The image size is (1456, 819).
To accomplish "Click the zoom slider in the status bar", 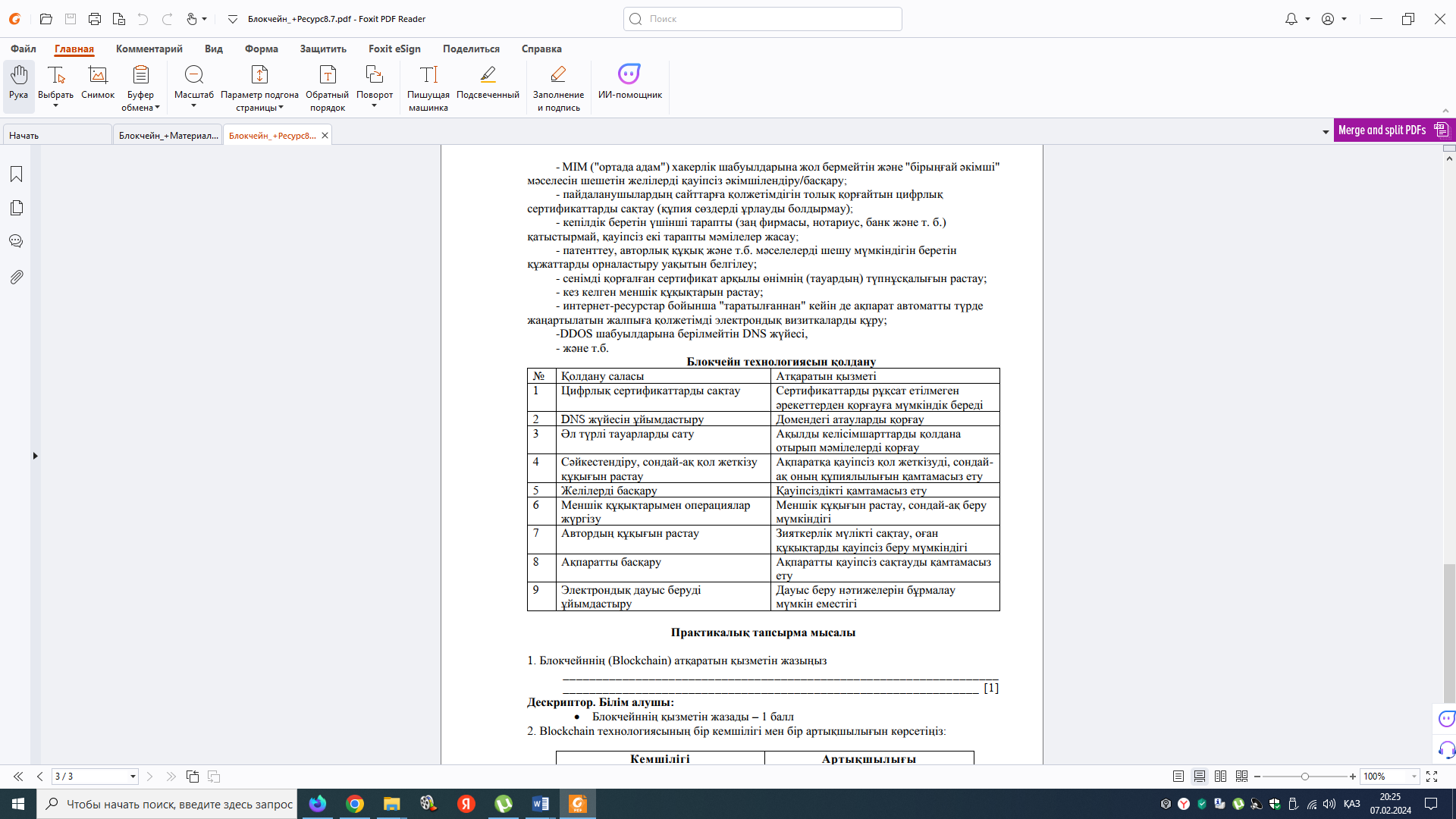I will [1304, 777].
